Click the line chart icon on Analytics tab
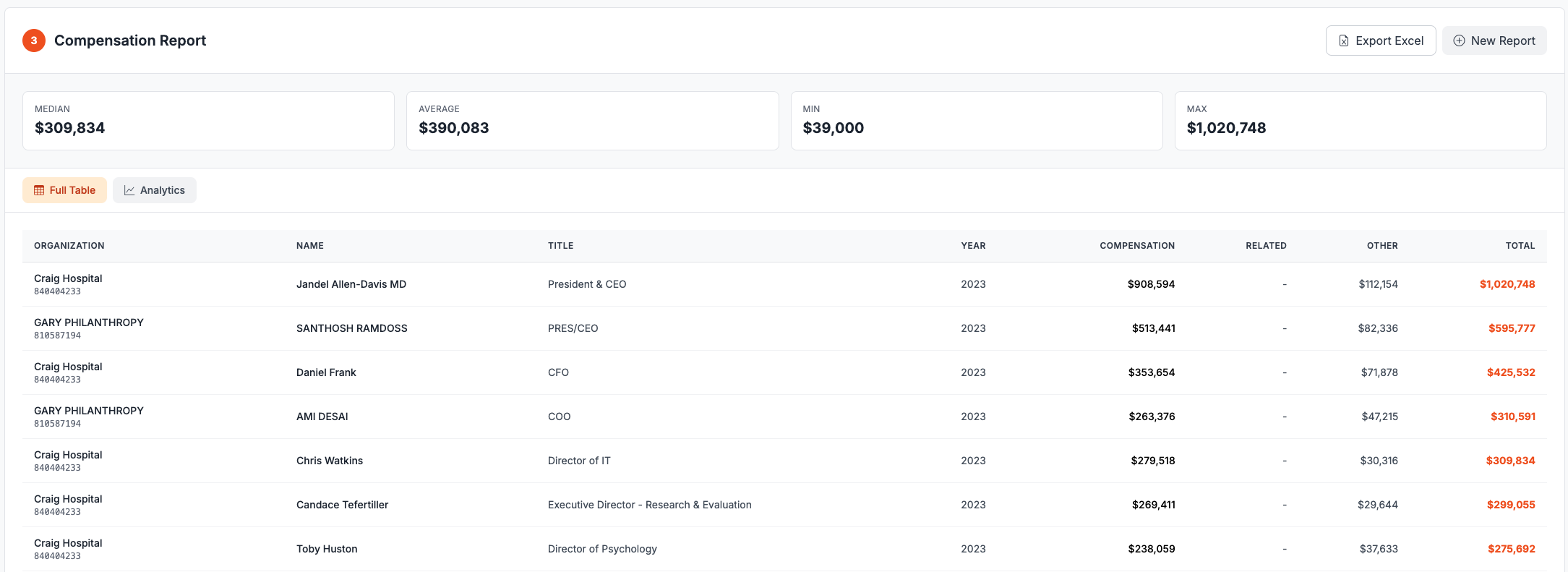Viewport: 1568px width, 572px height. coord(129,189)
